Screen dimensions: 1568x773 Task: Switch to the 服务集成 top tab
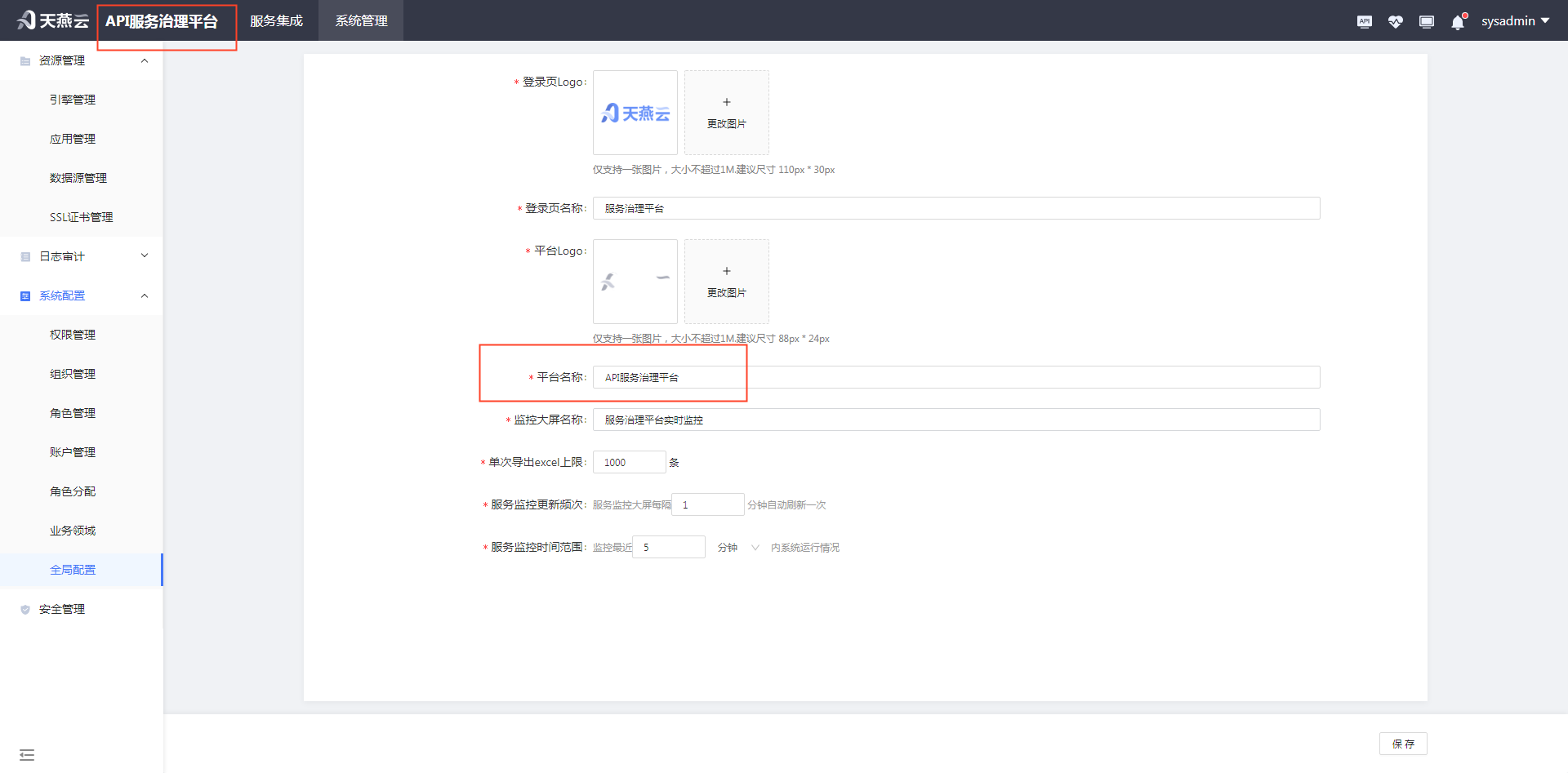(x=276, y=21)
